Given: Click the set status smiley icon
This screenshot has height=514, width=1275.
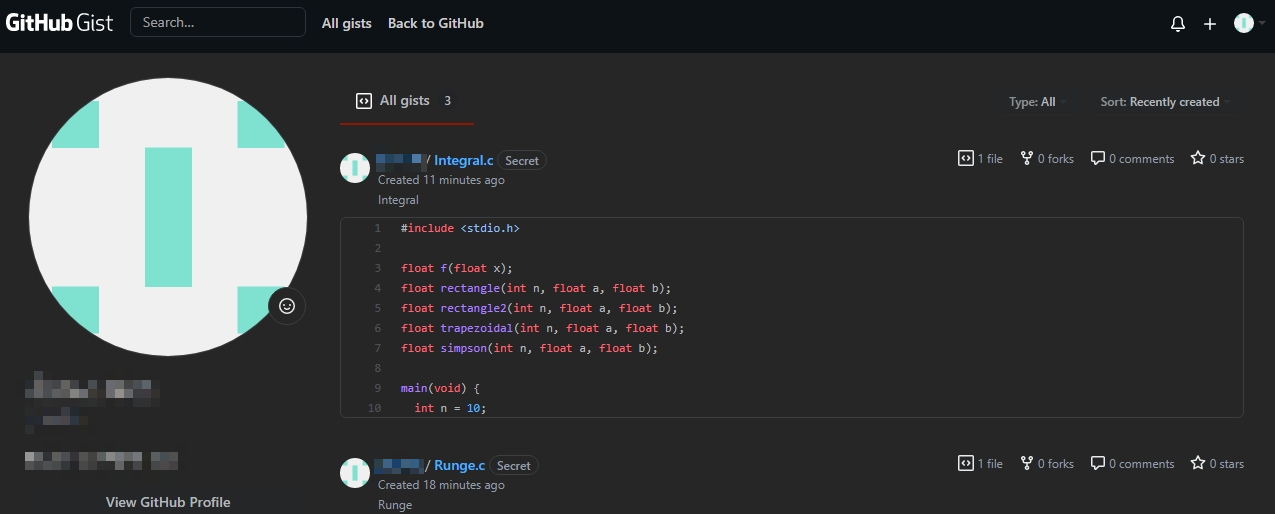Looking at the screenshot, I should tap(287, 306).
